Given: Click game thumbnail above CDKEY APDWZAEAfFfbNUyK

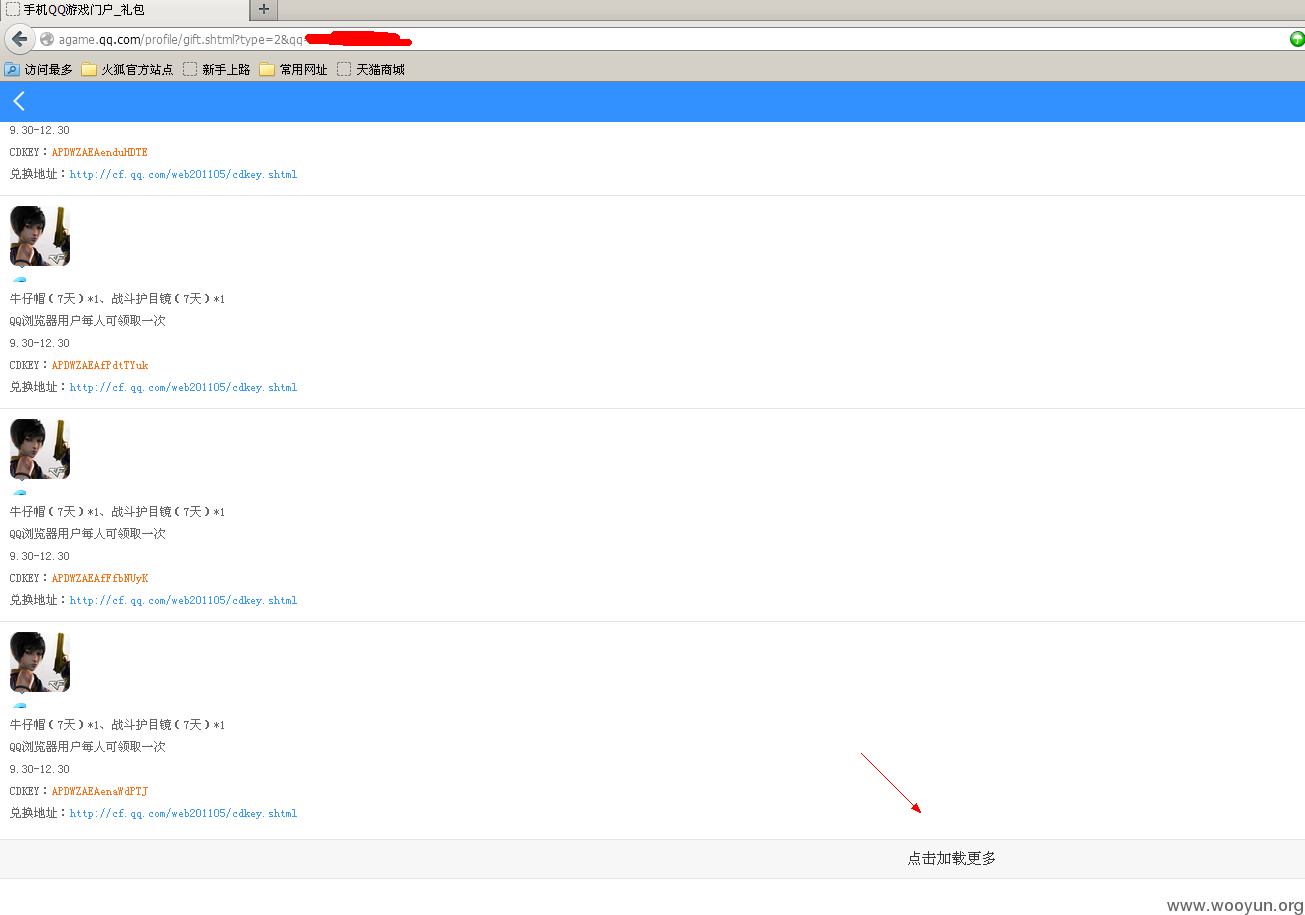Looking at the screenshot, I should (x=40, y=449).
